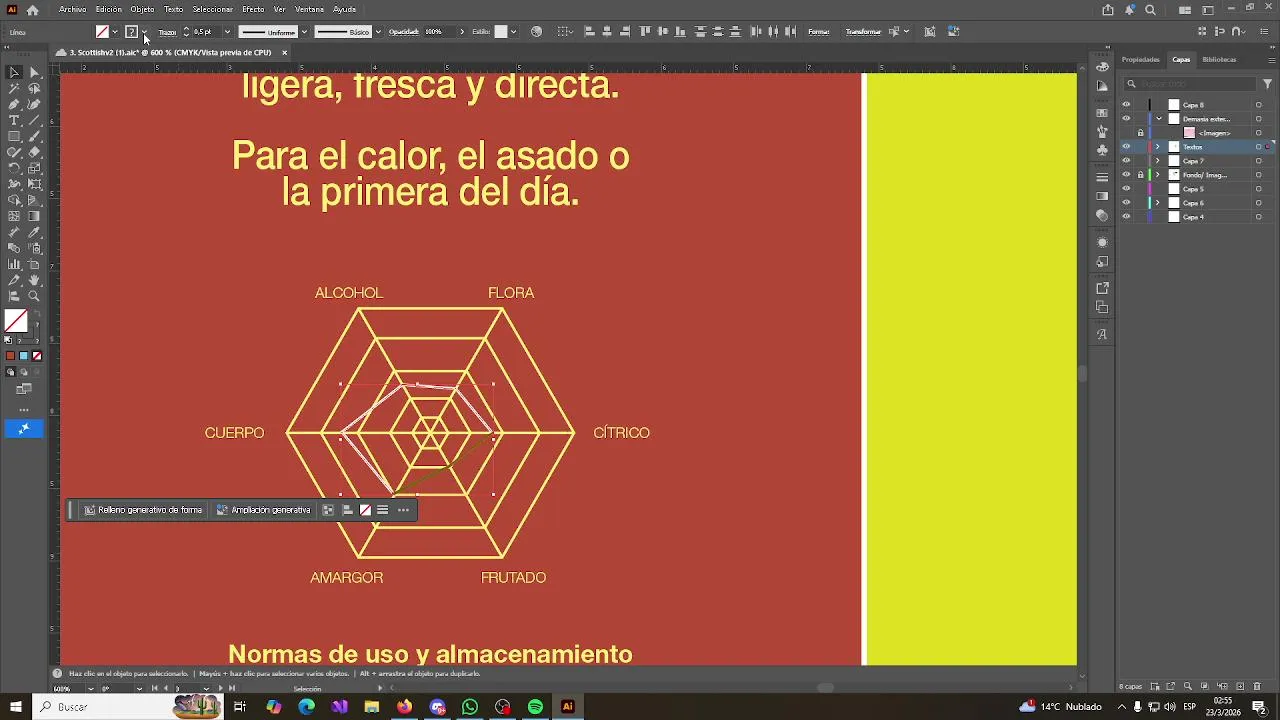
Task: Expand the Capa 6 layer
Action: [1159, 203]
